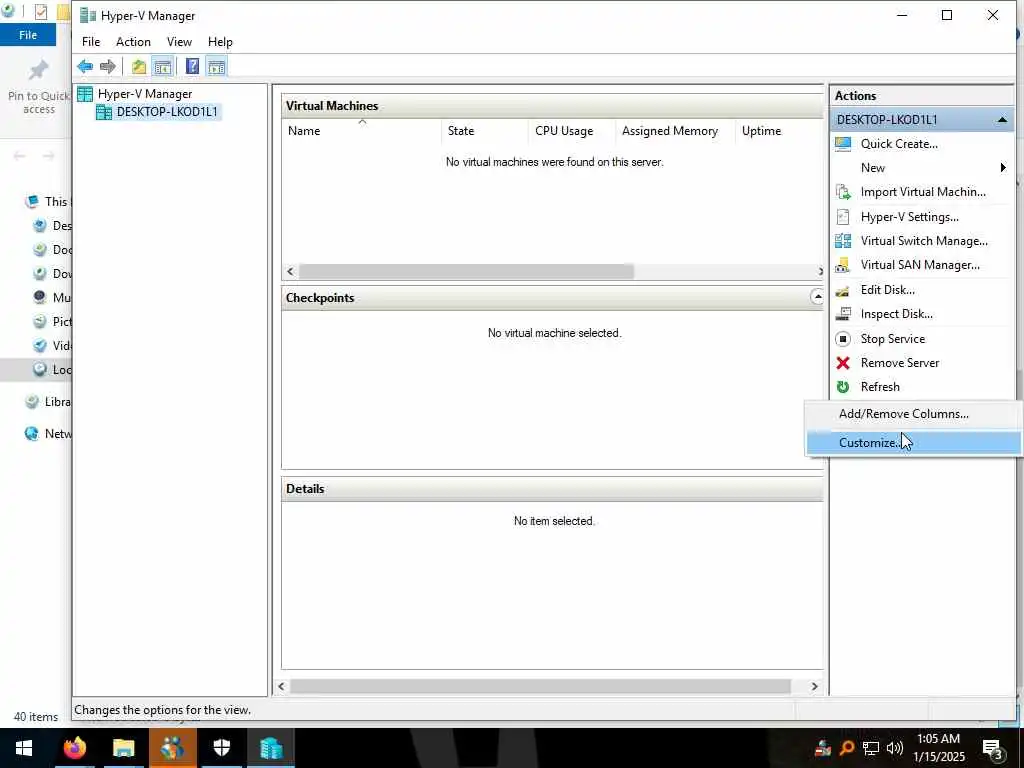
Task: Expand the New submenu arrow
Action: 1003,168
